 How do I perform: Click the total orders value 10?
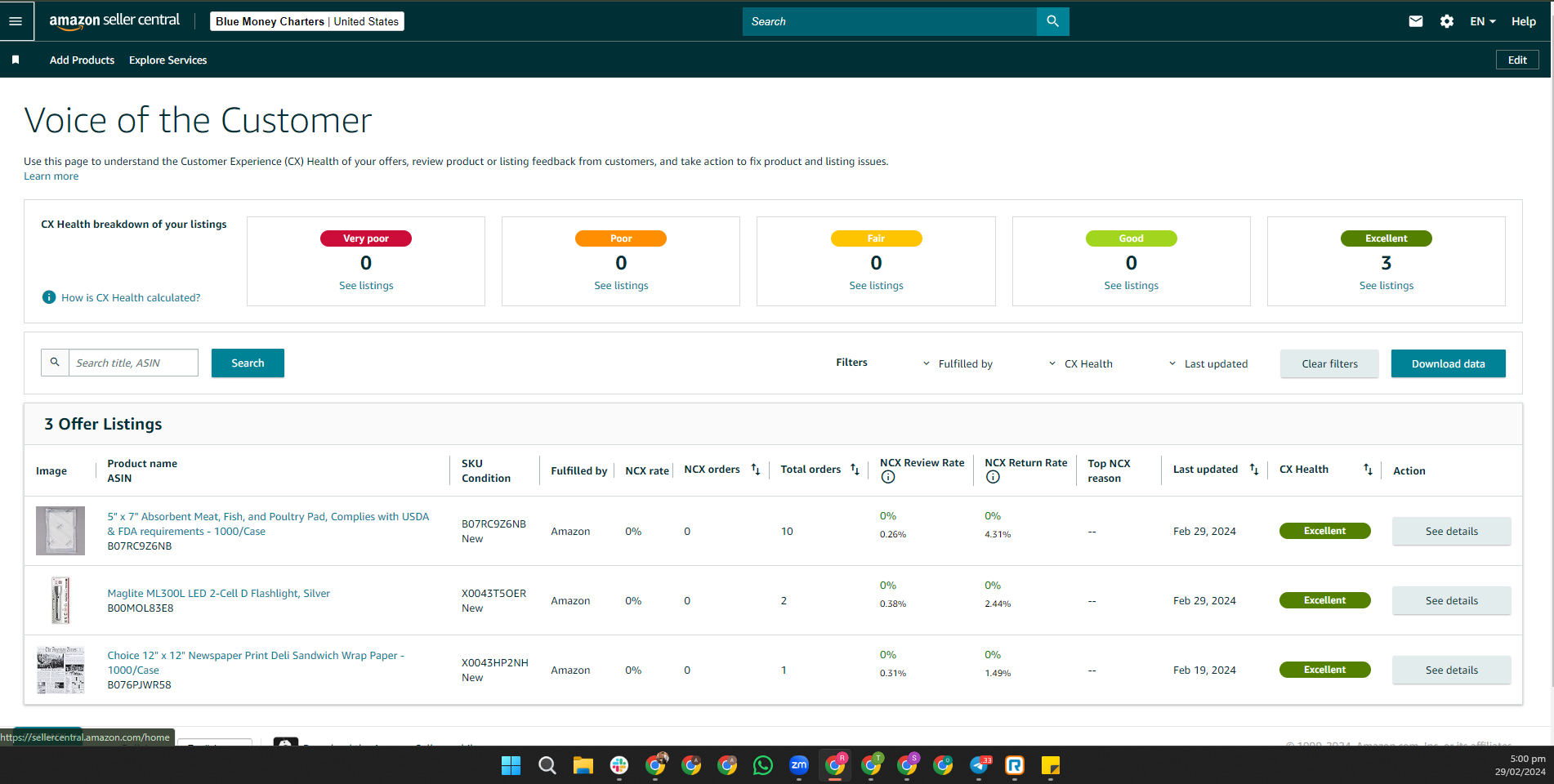coord(787,531)
